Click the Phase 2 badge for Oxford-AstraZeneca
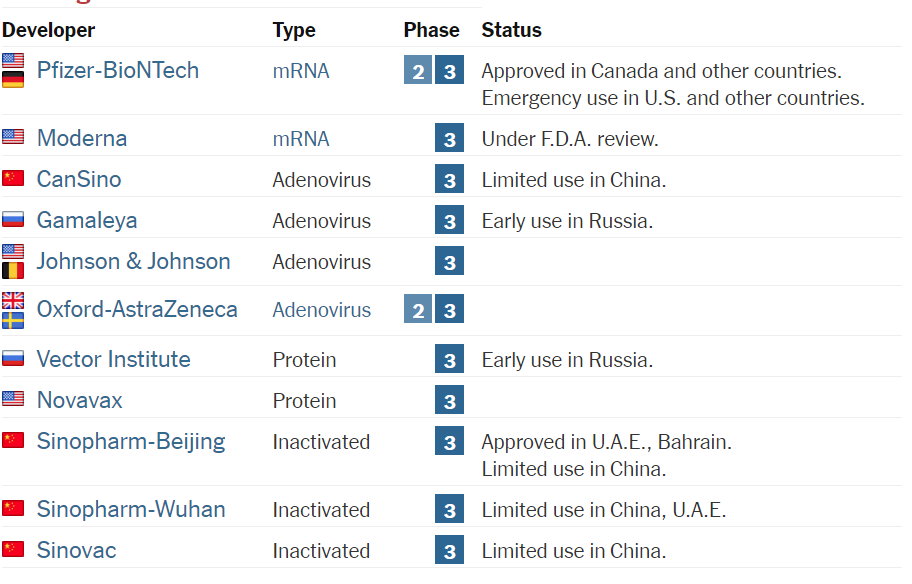Screen dimensions: 912x584 (x=418, y=309)
